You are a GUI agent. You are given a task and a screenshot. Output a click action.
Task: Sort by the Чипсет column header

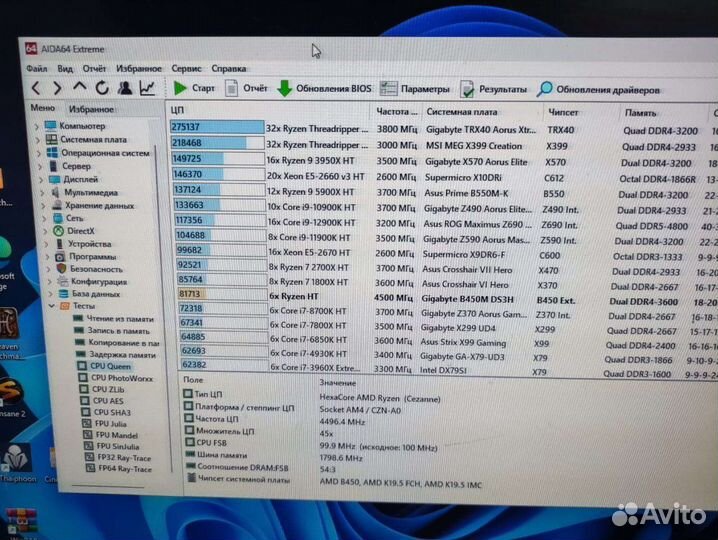[x=563, y=112]
